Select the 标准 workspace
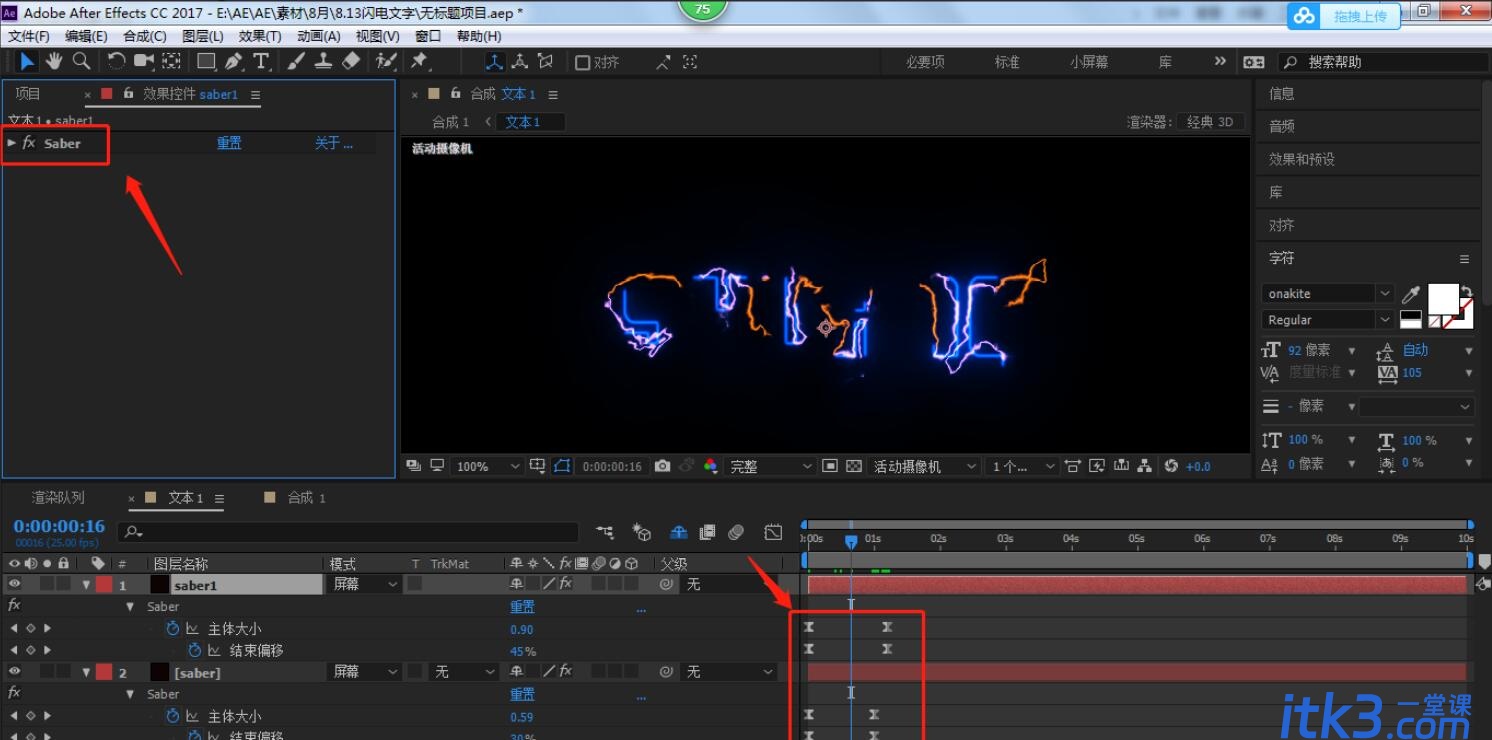Screen dimensions: 1492x740 (x=1007, y=61)
